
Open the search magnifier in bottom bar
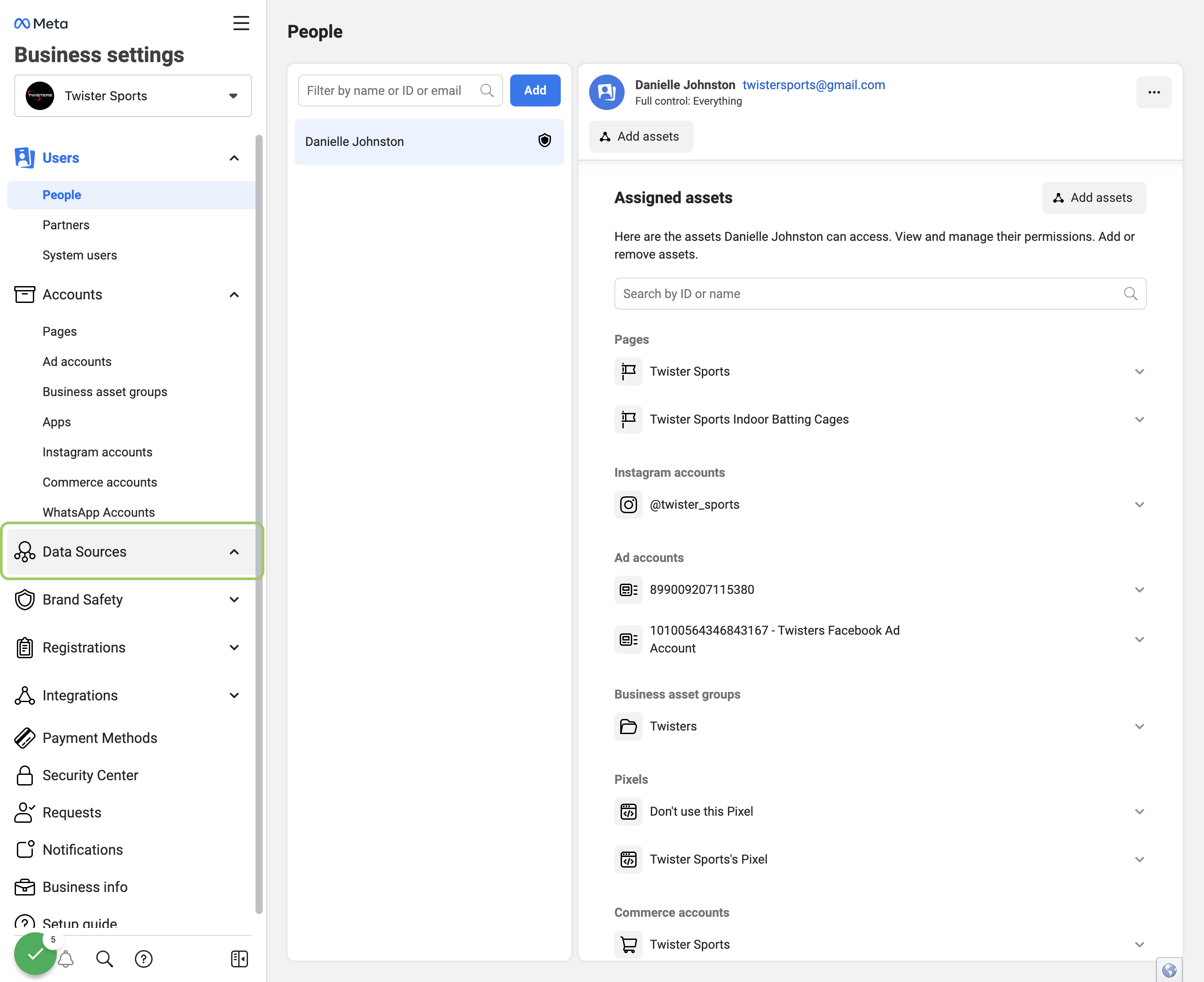(x=105, y=958)
